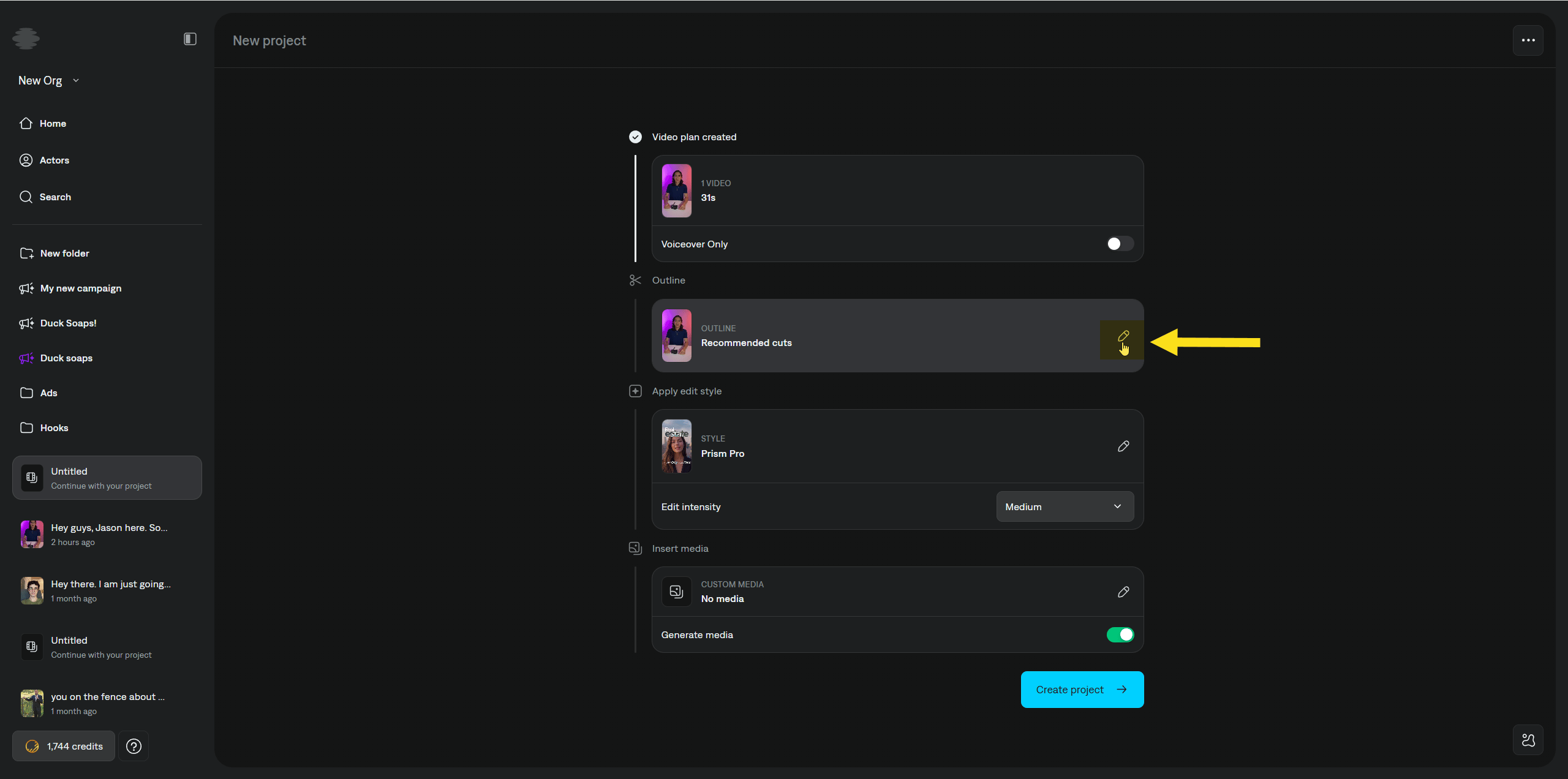The width and height of the screenshot is (1568, 779).
Task: Toggle the Generate media switch
Action: click(1120, 635)
